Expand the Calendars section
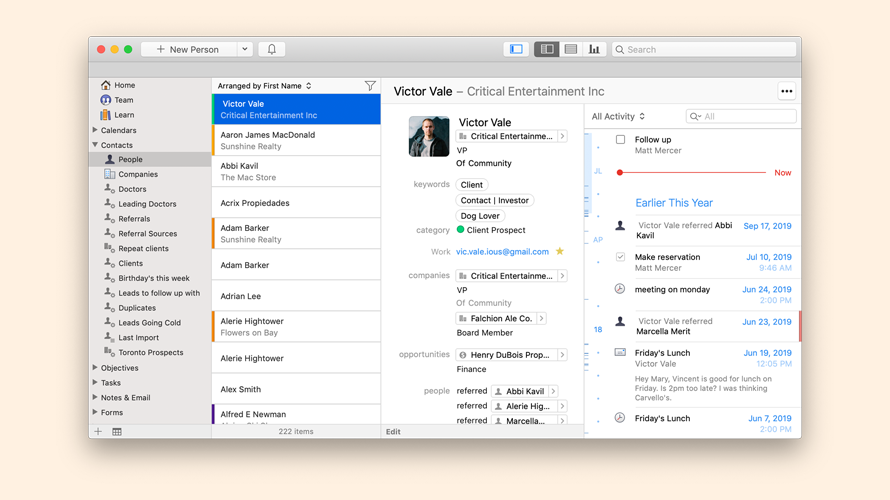Viewport: 890px width, 500px height. 95,130
